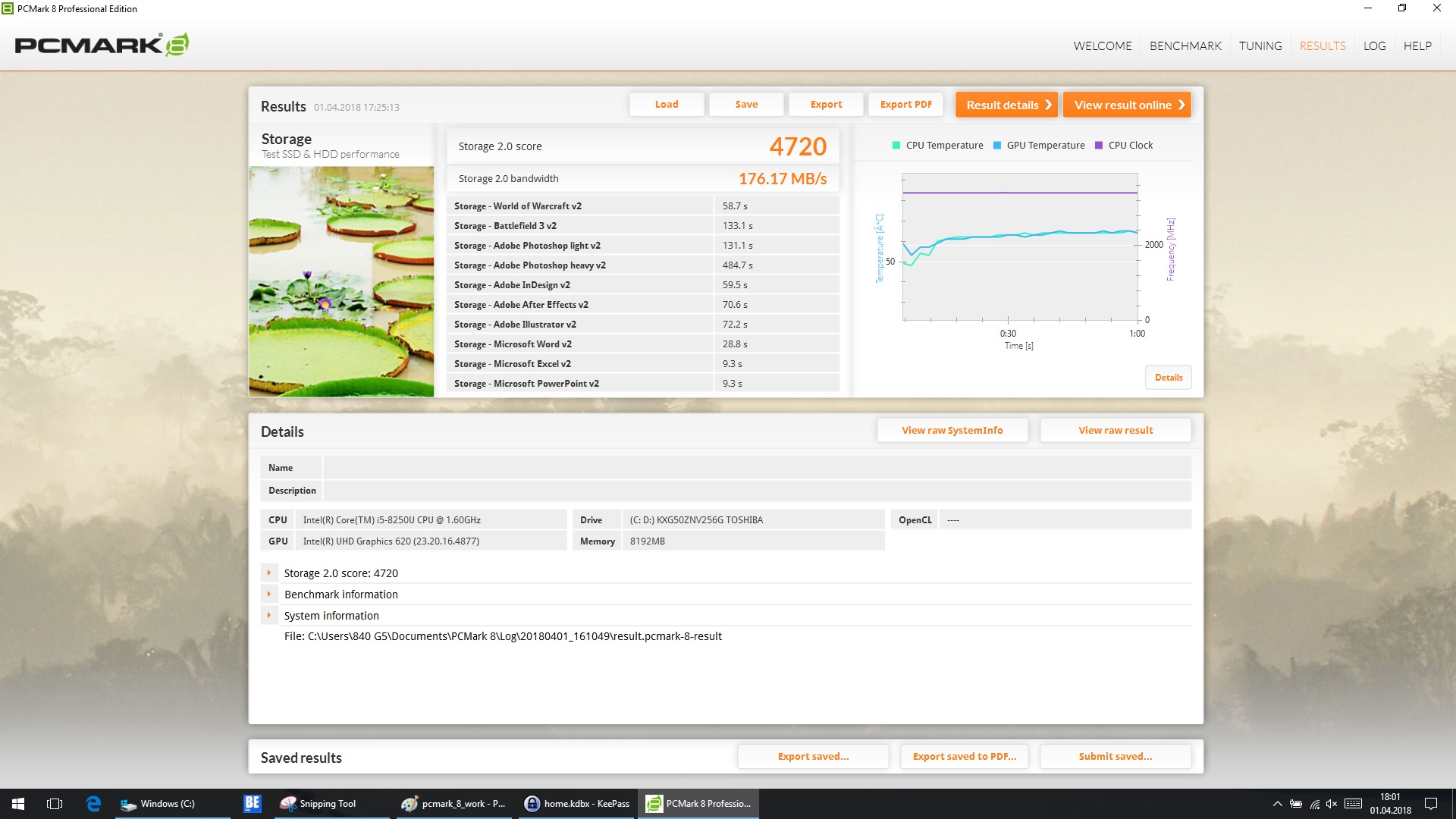
Task: Open the Wi-Fi network tray icon
Action: pyautogui.click(x=1315, y=804)
